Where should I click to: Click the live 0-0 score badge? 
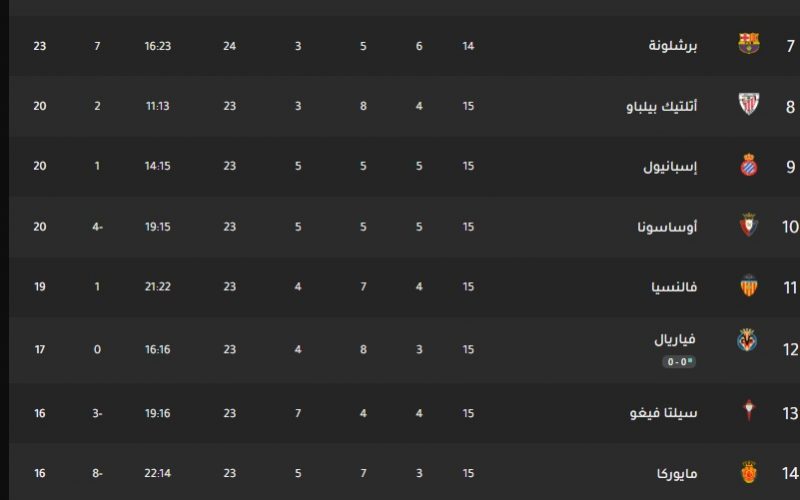pyautogui.click(x=679, y=362)
